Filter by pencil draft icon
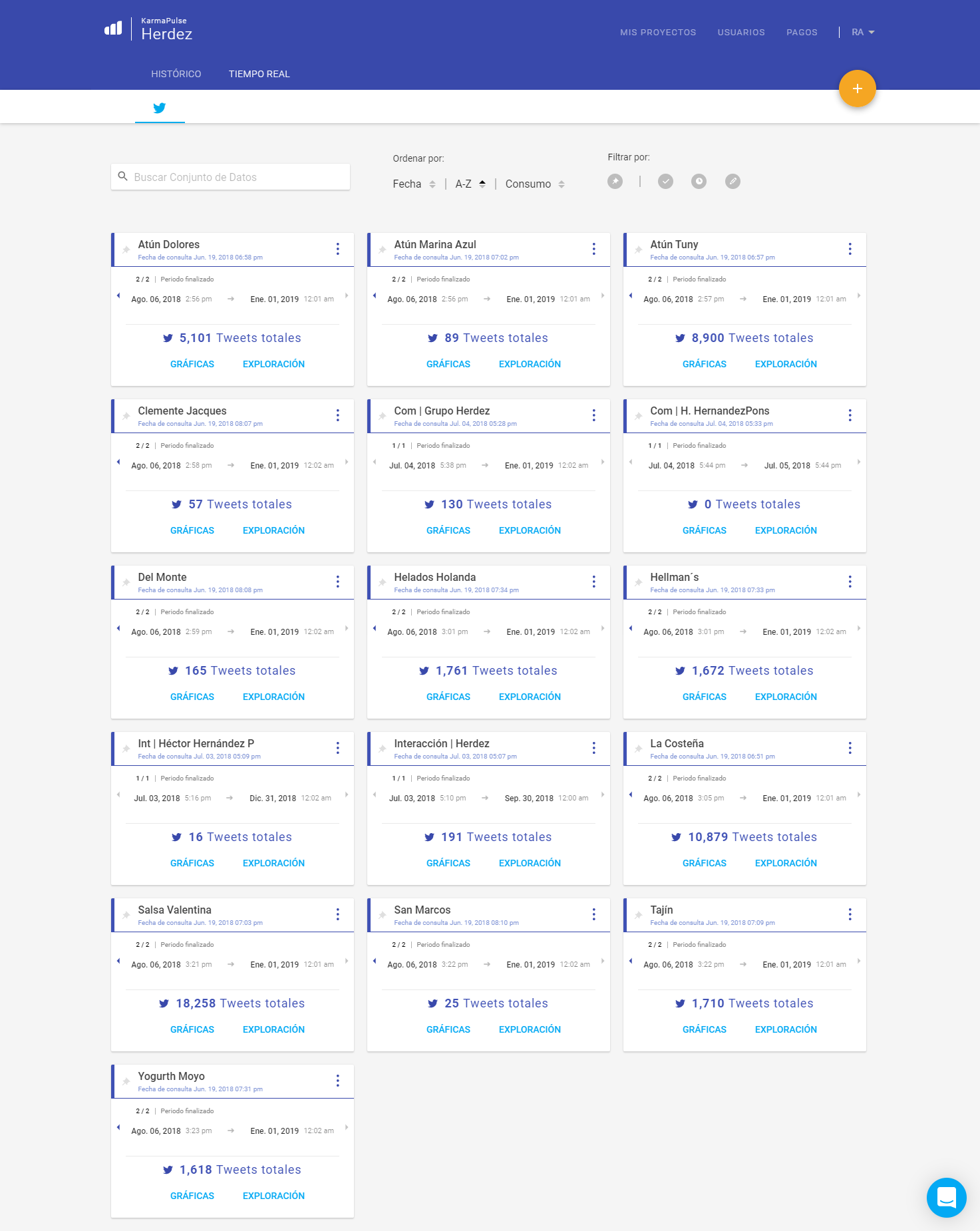This screenshot has width=980, height=1231. [733, 181]
